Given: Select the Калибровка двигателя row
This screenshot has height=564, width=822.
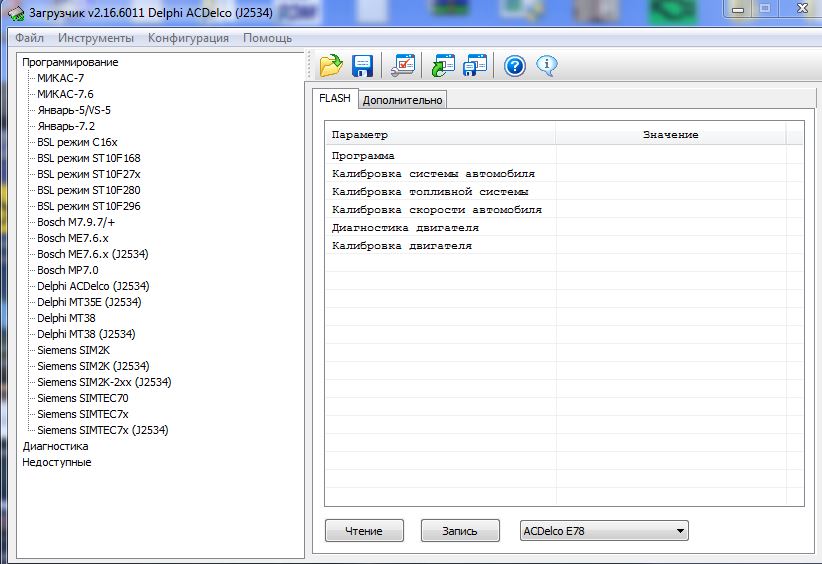Looking at the screenshot, I should 564,245.
